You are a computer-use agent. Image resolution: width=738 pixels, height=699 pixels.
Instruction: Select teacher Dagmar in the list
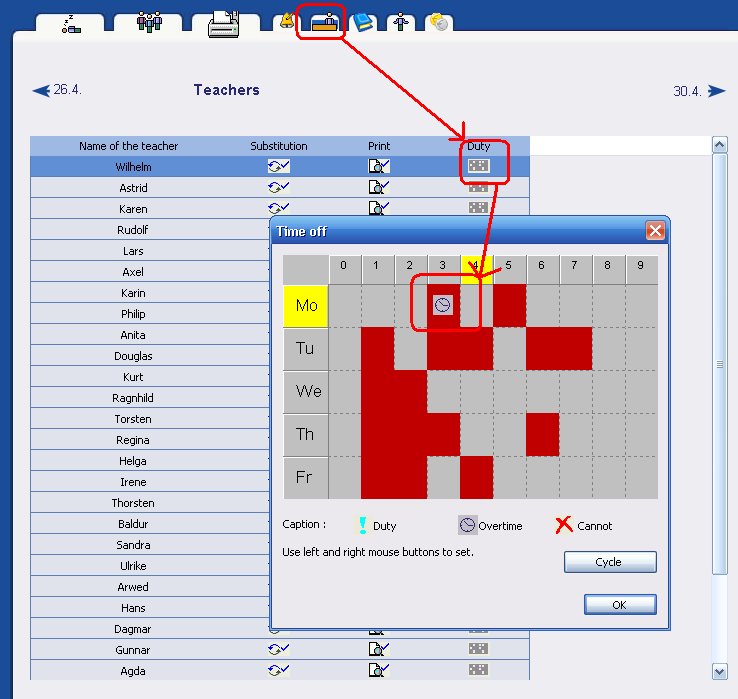pyautogui.click(x=133, y=629)
